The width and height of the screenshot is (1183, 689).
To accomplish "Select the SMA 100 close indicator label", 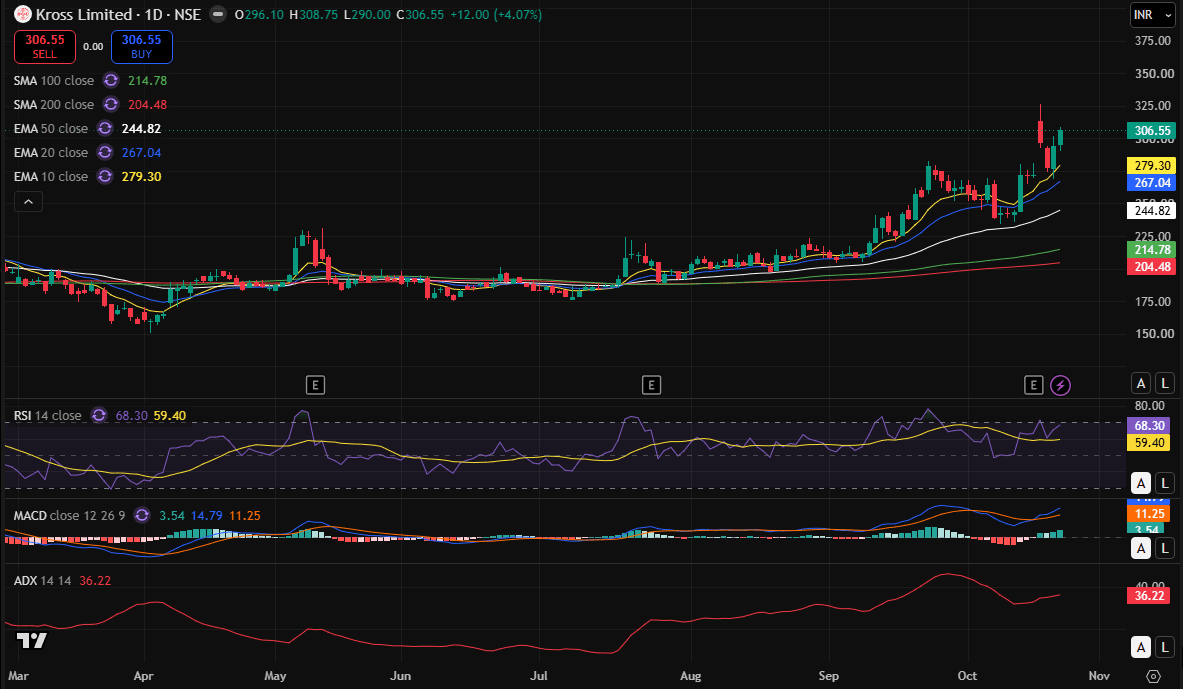I will tap(54, 80).
